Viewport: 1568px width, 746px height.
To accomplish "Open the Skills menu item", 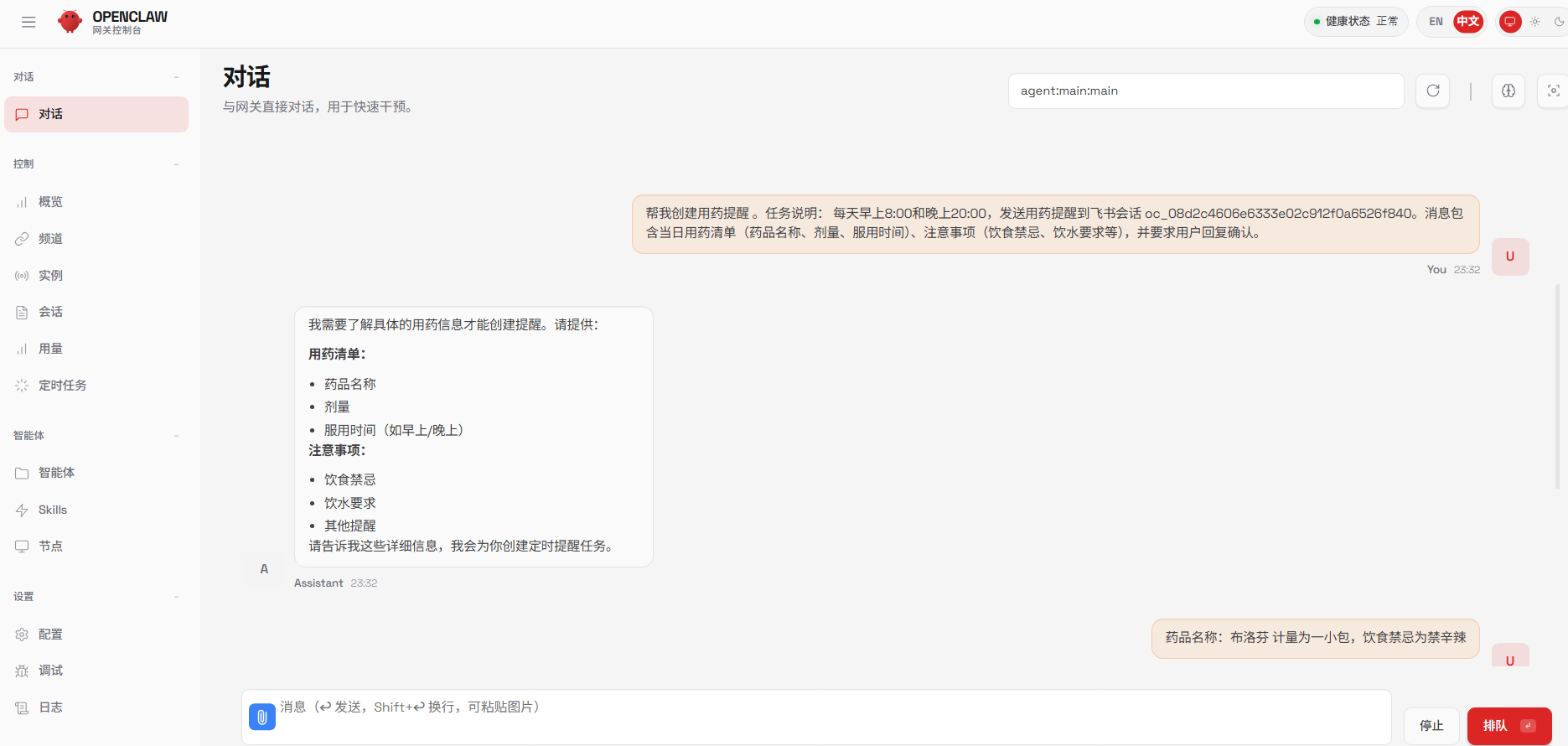I will (52, 510).
